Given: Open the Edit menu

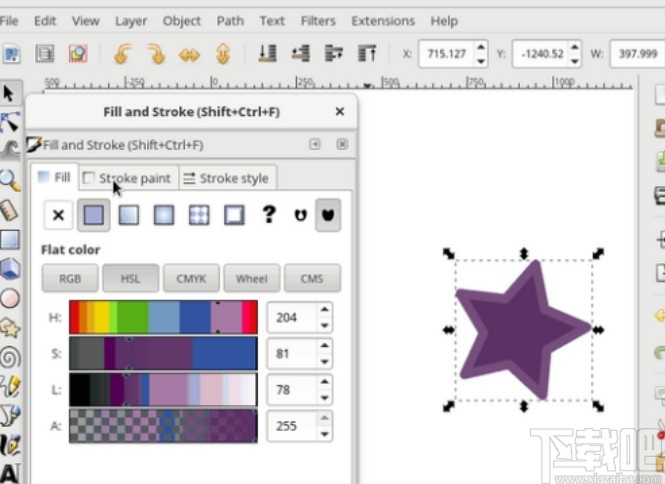Looking at the screenshot, I should point(45,21).
